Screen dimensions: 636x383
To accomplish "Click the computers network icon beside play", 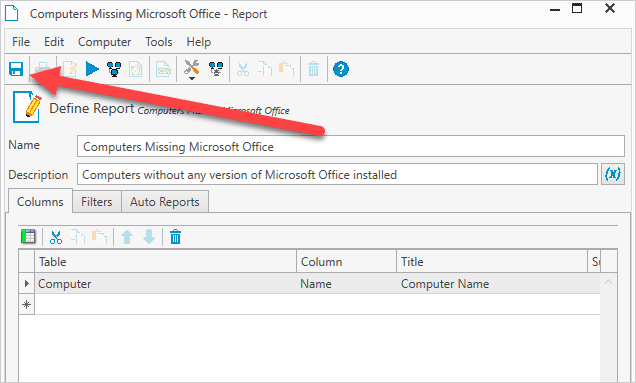I will click(x=114, y=69).
